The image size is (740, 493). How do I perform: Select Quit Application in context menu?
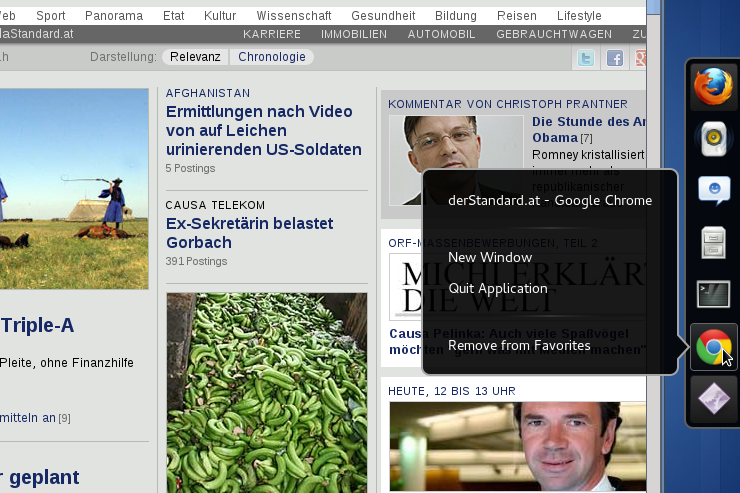[x=498, y=288]
